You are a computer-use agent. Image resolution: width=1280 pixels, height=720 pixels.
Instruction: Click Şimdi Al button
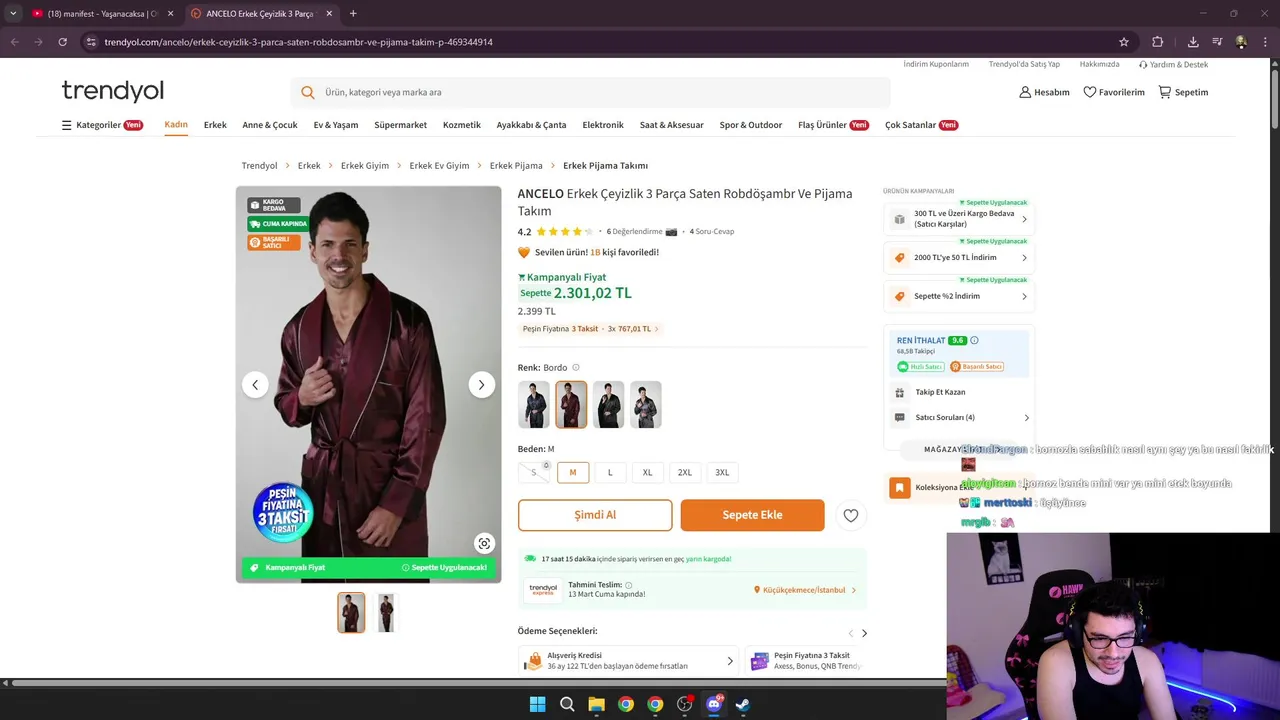595,515
